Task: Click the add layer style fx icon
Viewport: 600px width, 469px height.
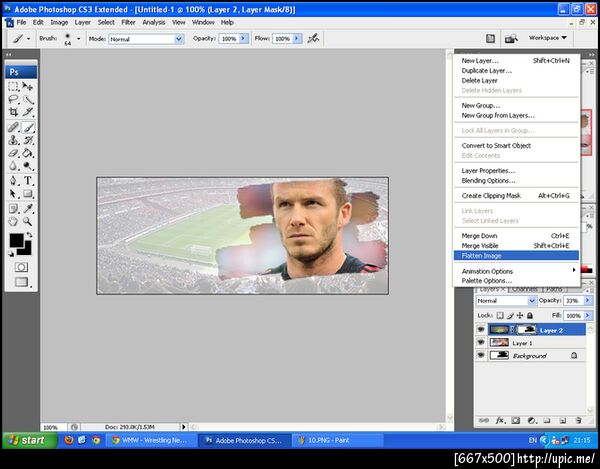Action: pyautogui.click(x=499, y=420)
